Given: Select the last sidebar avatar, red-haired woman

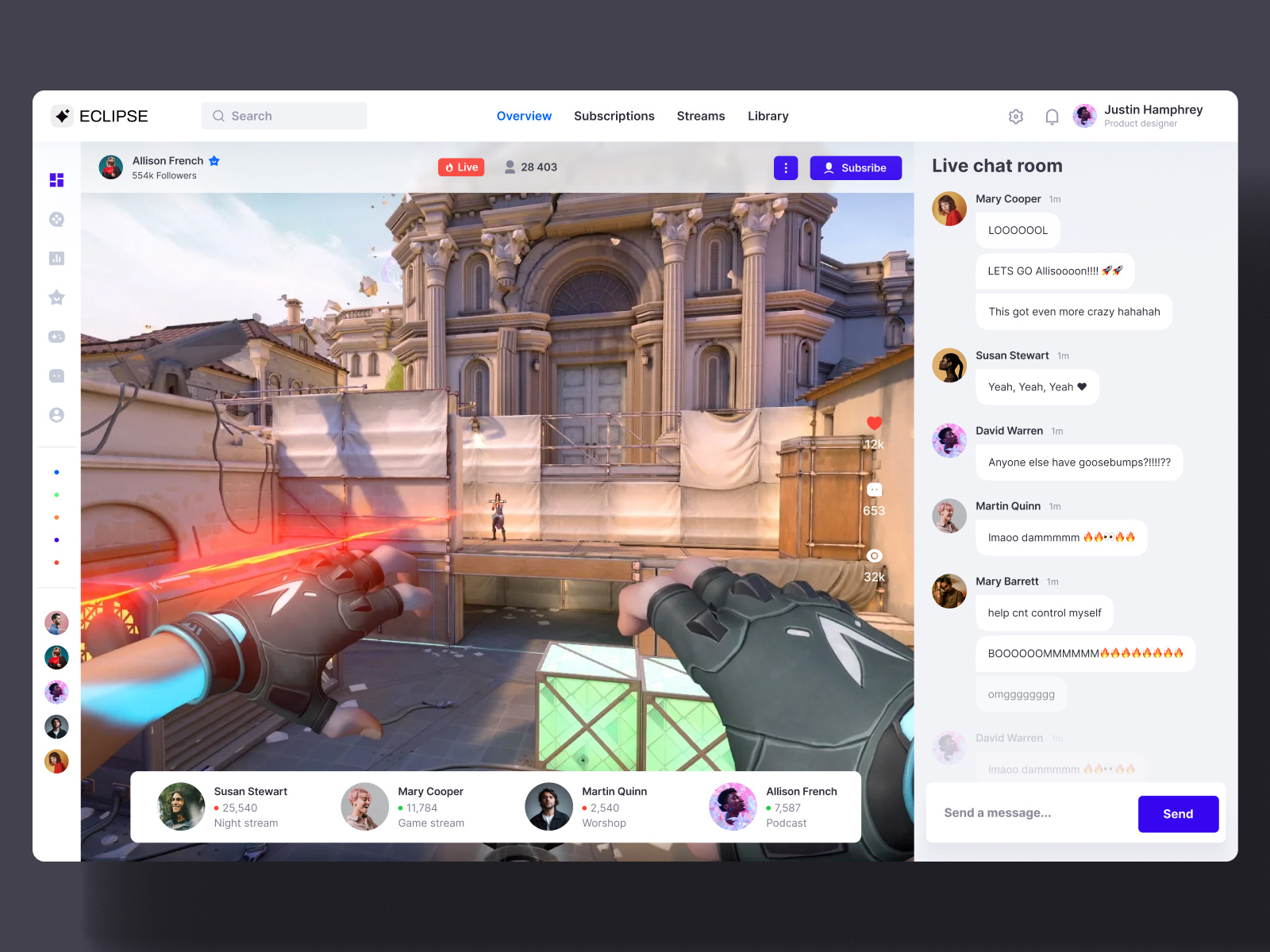Looking at the screenshot, I should (x=56, y=762).
